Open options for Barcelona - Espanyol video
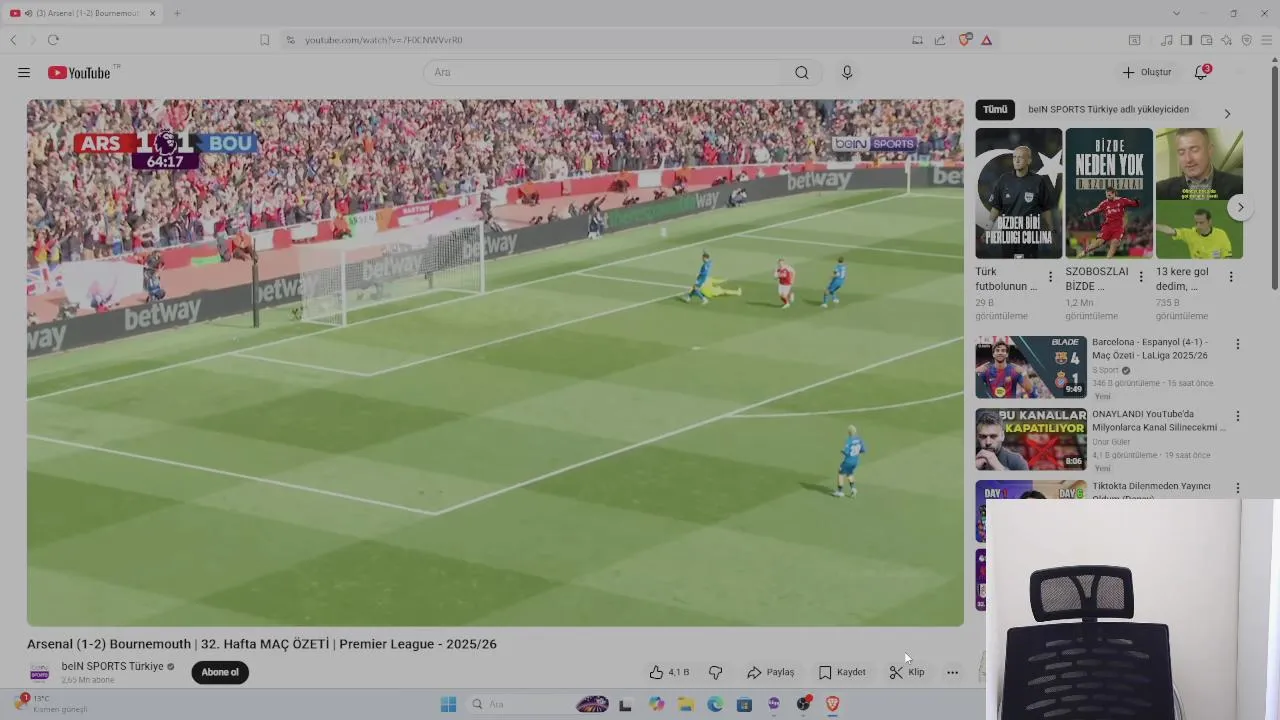This screenshot has height=720, width=1280. (x=1237, y=344)
